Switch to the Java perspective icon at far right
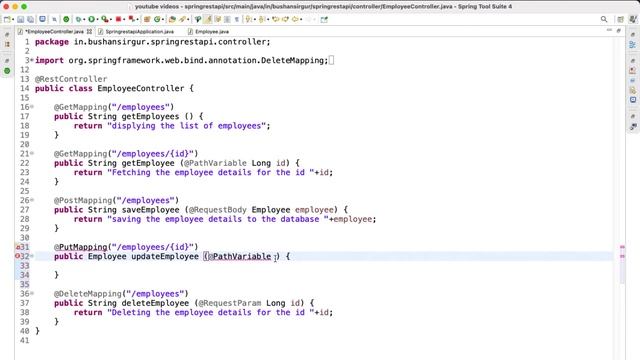The height and width of the screenshot is (360, 640). point(633,19)
